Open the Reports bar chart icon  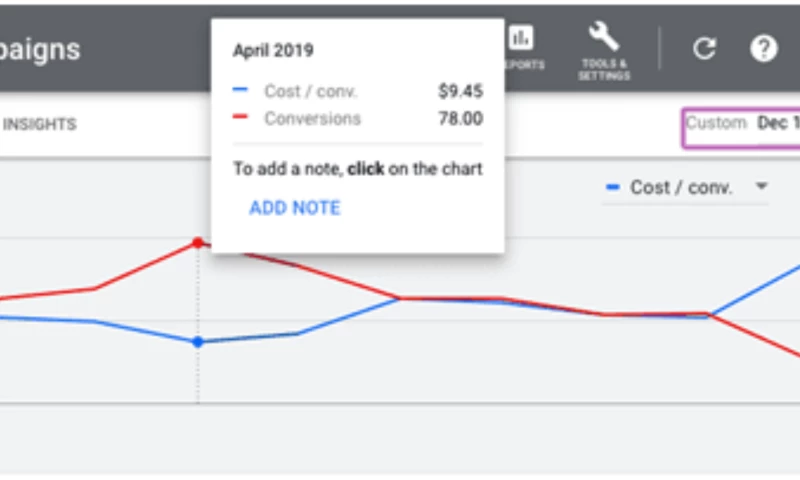click(x=521, y=40)
